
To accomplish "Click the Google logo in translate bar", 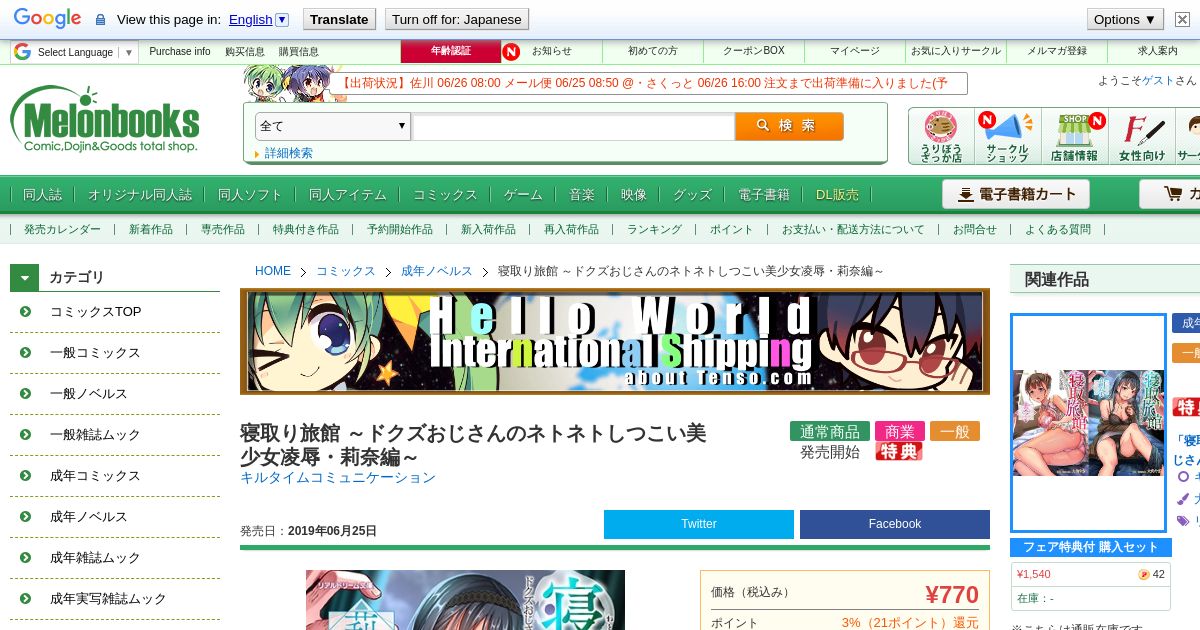I will click(x=47, y=19).
